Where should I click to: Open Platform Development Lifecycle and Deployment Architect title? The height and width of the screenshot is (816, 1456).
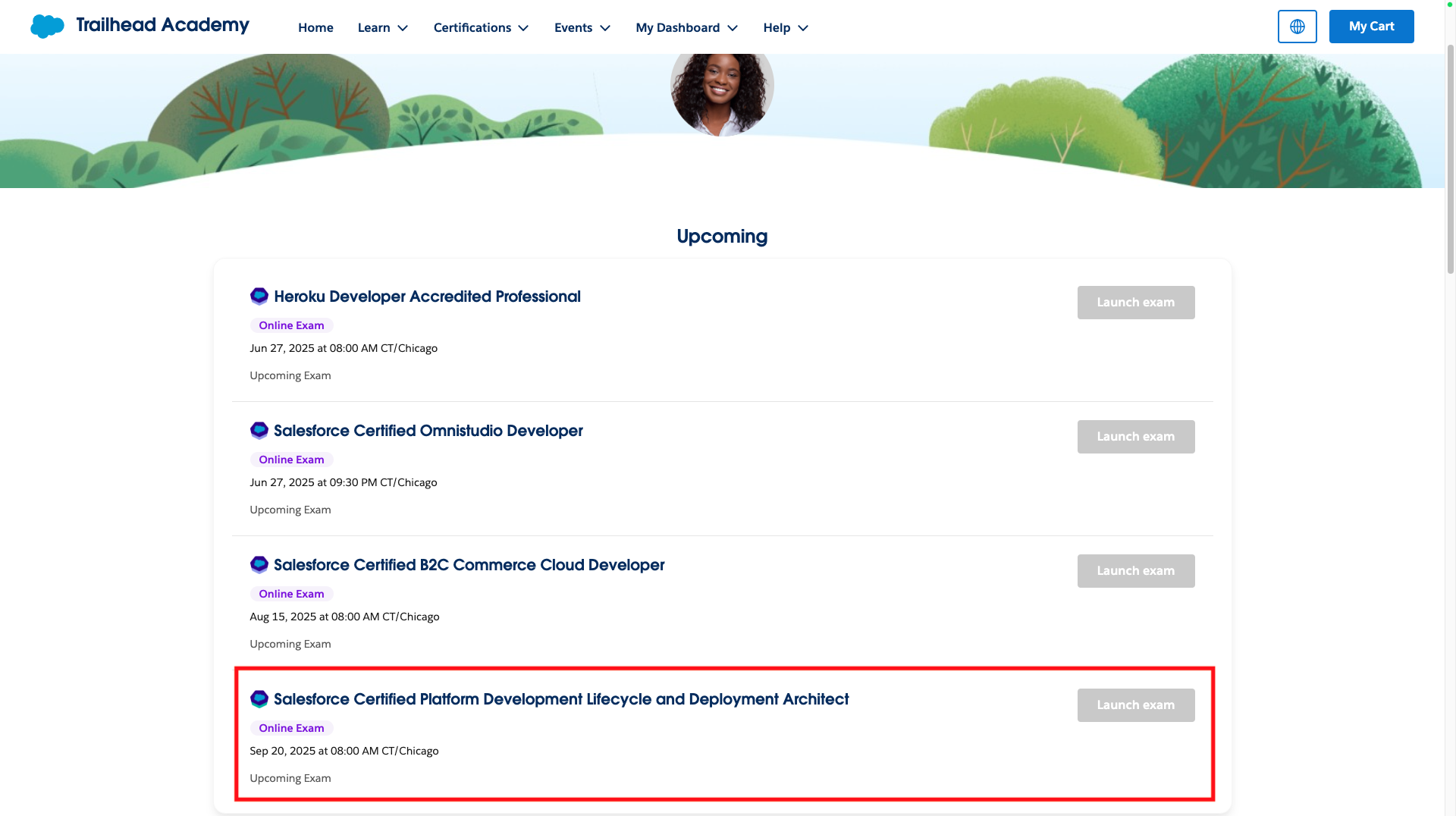tap(561, 699)
